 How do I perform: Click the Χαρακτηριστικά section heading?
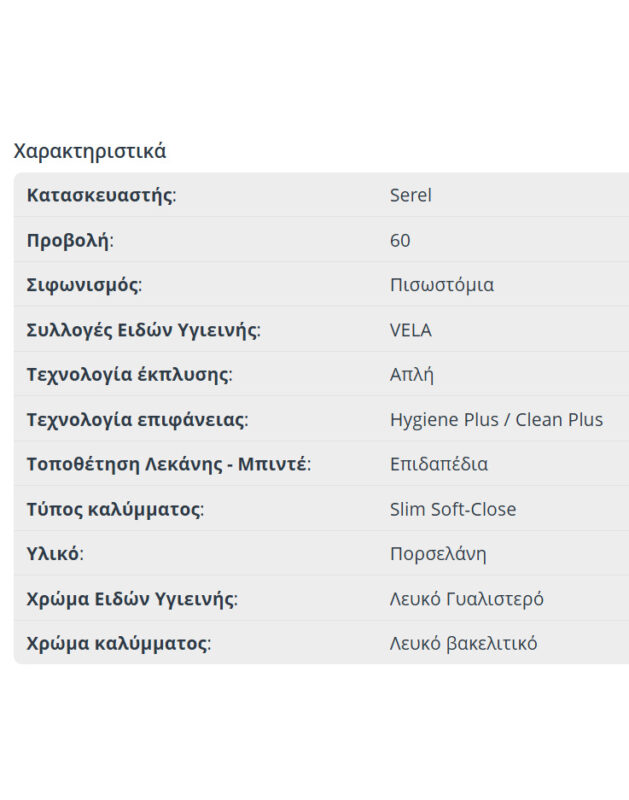click(89, 151)
